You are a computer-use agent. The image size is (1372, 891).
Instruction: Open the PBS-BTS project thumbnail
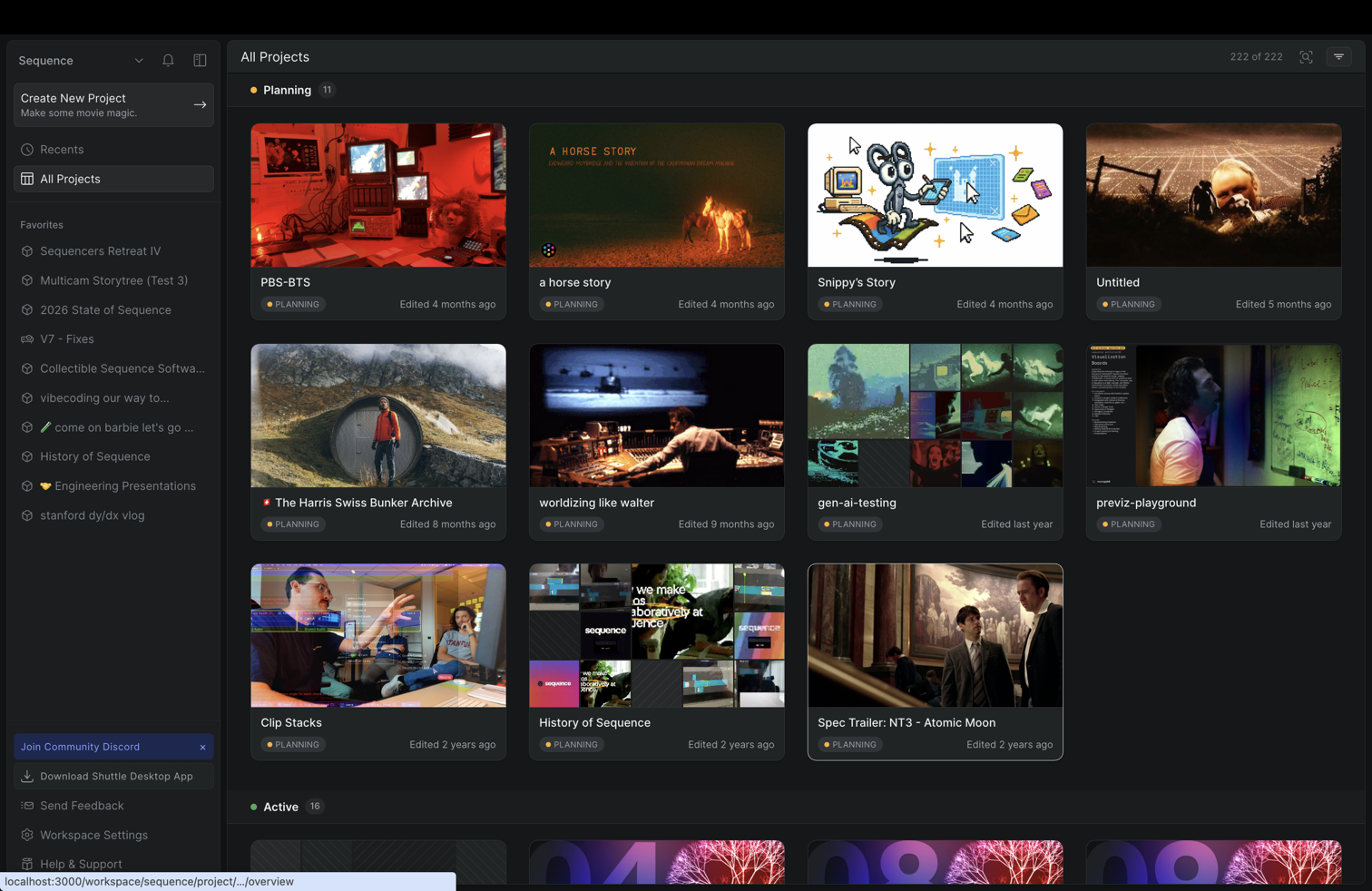tap(378, 195)
